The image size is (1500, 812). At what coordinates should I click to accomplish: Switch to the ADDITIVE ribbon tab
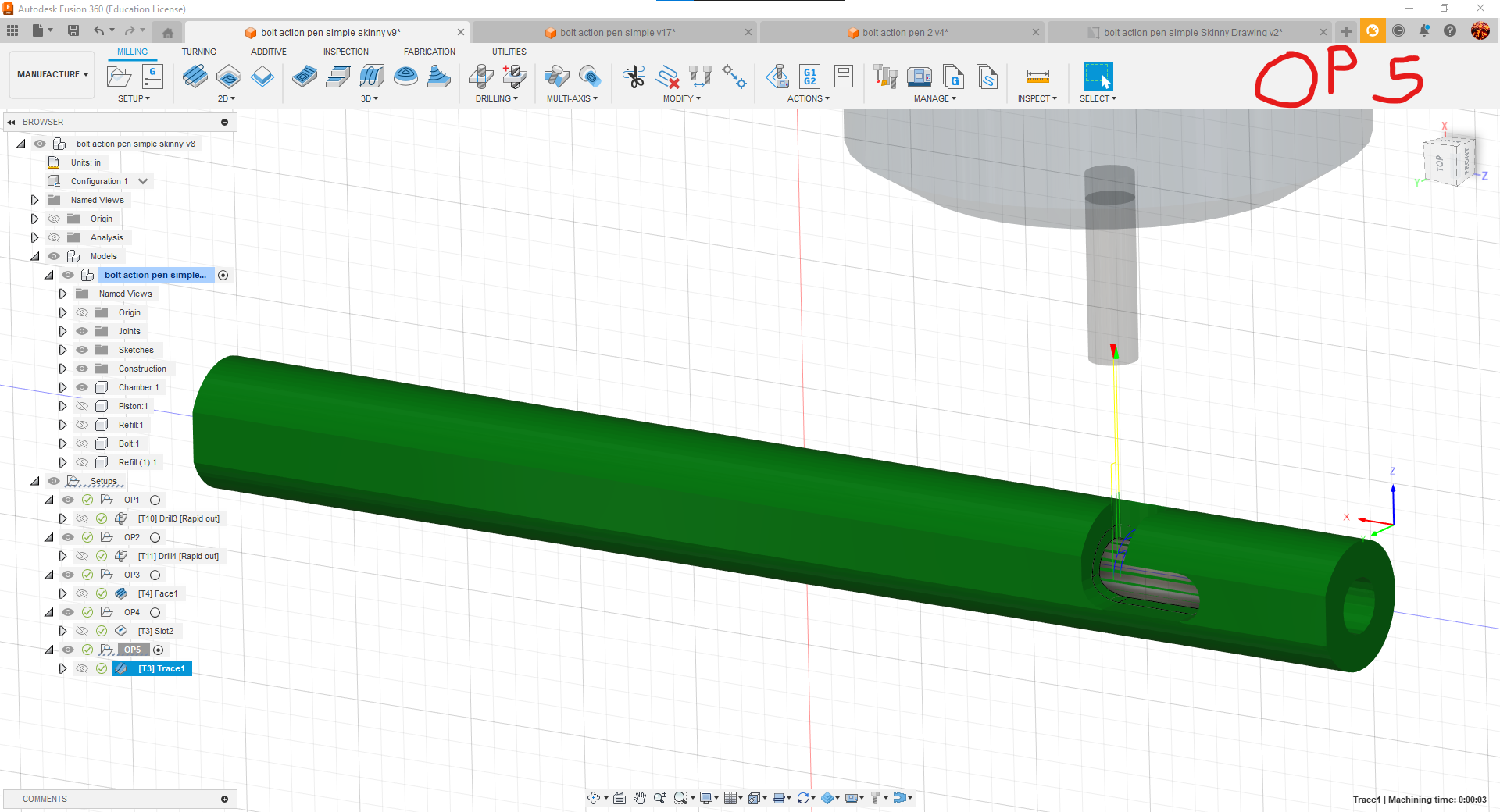click(269, 52)
